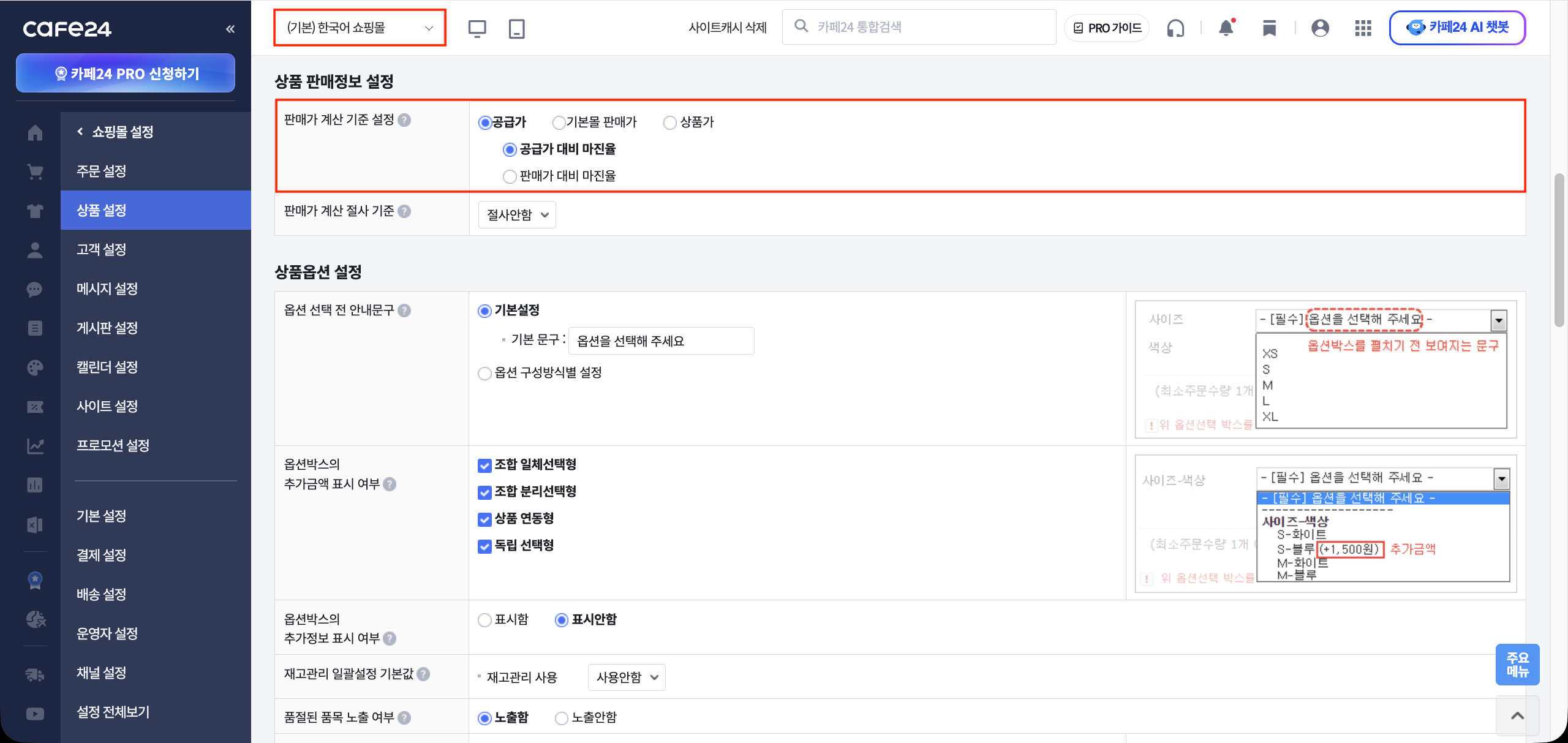This screenshot has width=1568, height=743.
Task: Open the (기본) 한국어 쇼핑몰 dropdown
Action: 360,28
